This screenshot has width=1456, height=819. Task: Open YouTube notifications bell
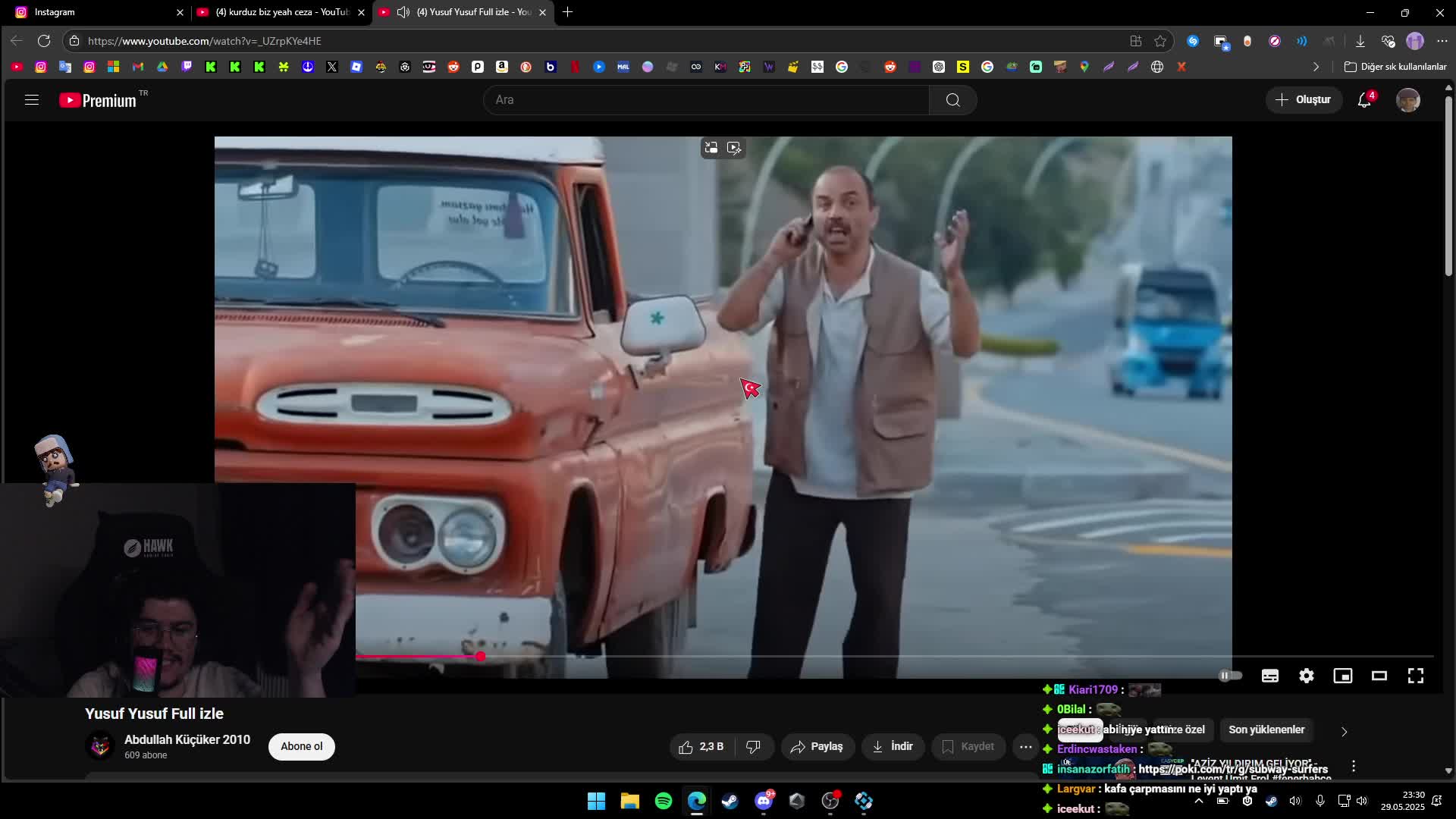pyautogui.click(x=1364, y=99)
